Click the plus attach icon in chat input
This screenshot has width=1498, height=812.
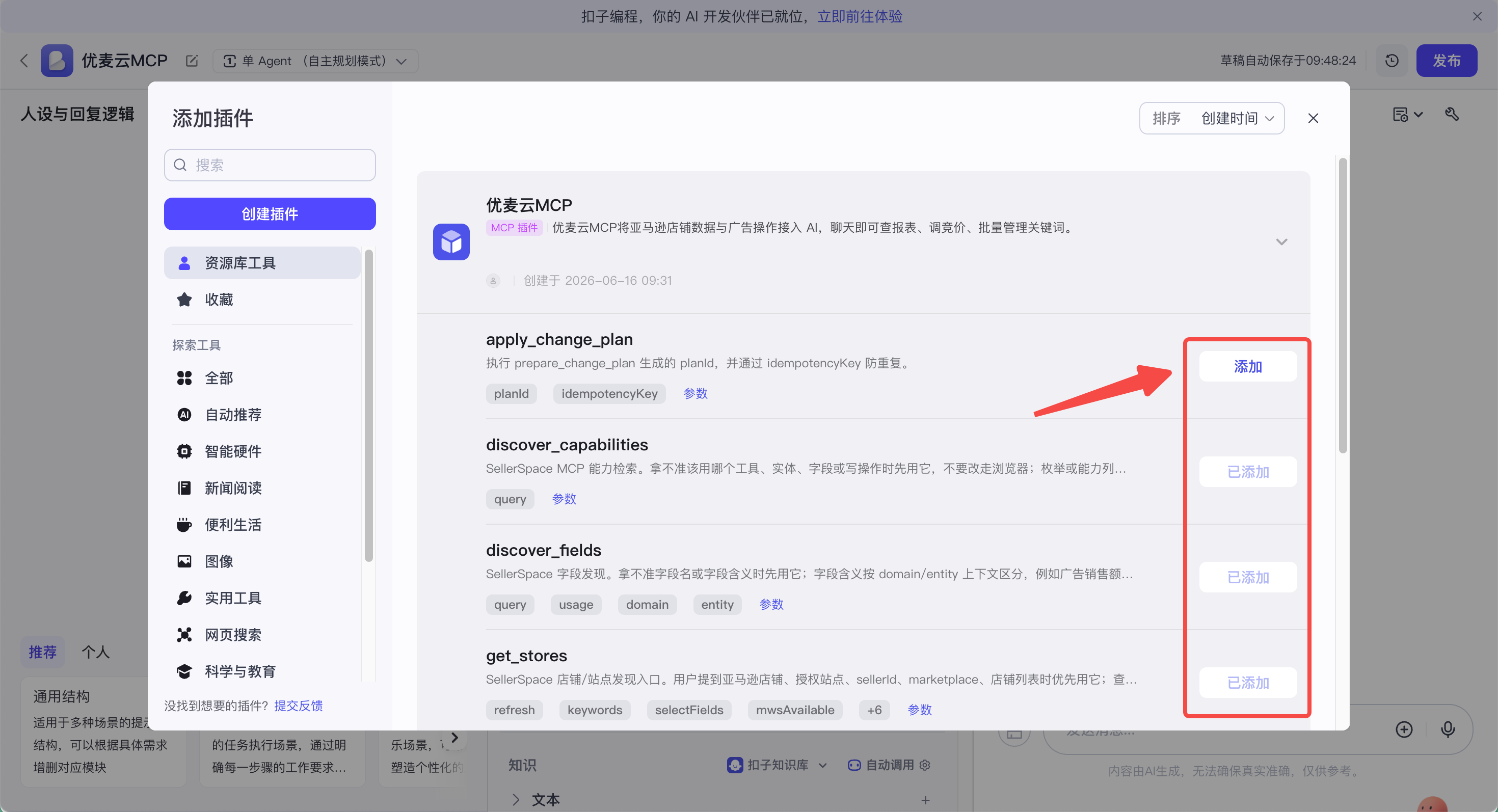(1404, 729)
